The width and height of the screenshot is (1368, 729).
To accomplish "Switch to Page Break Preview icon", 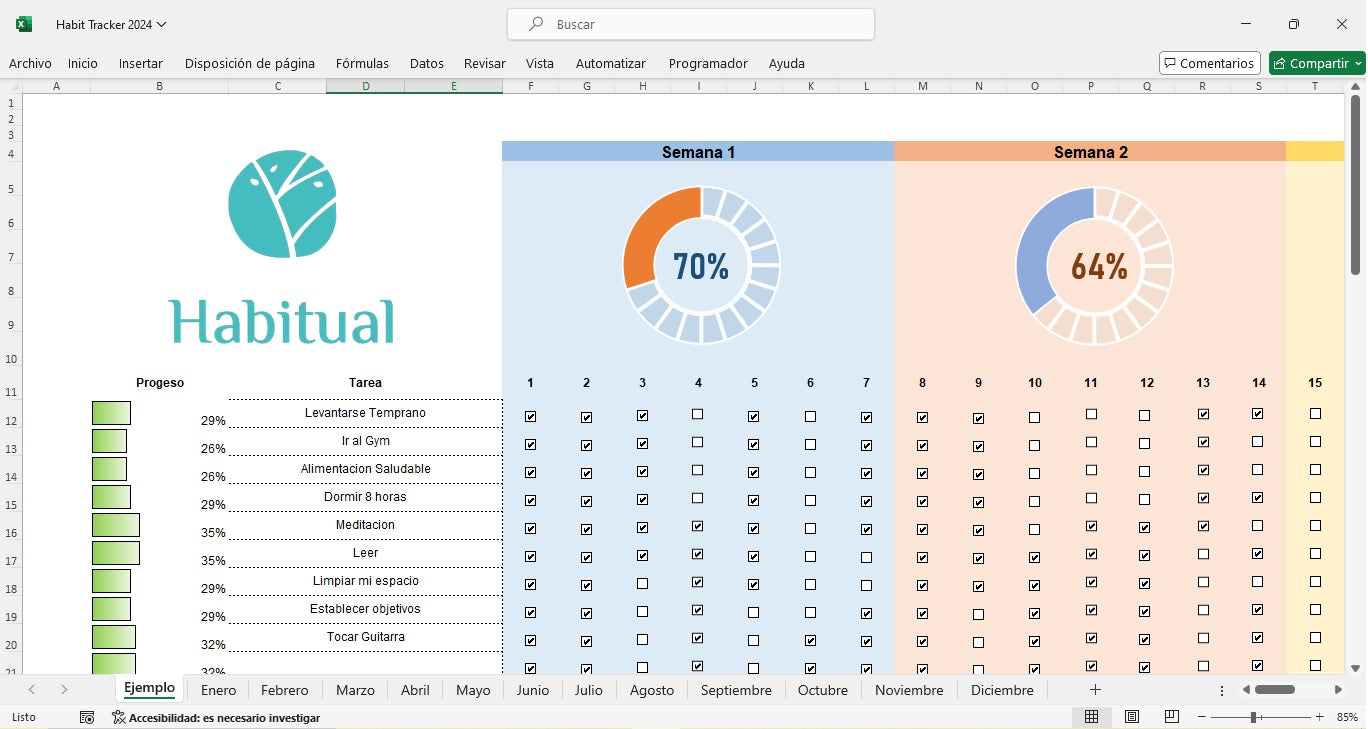I will 1171,717.
